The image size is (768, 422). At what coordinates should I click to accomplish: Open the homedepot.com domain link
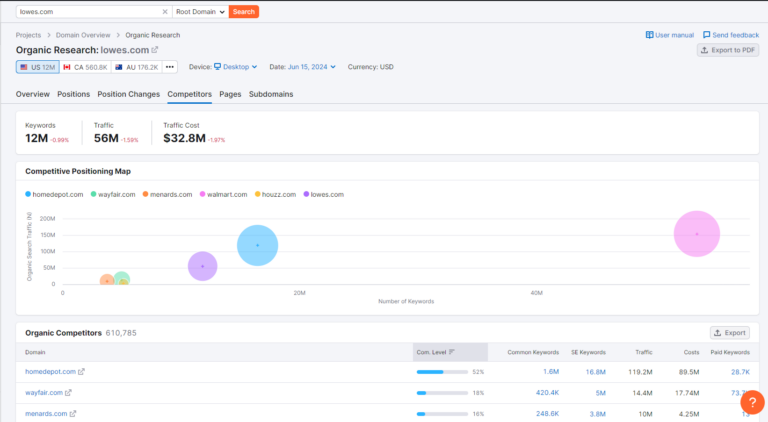click(x=50, y=372)
